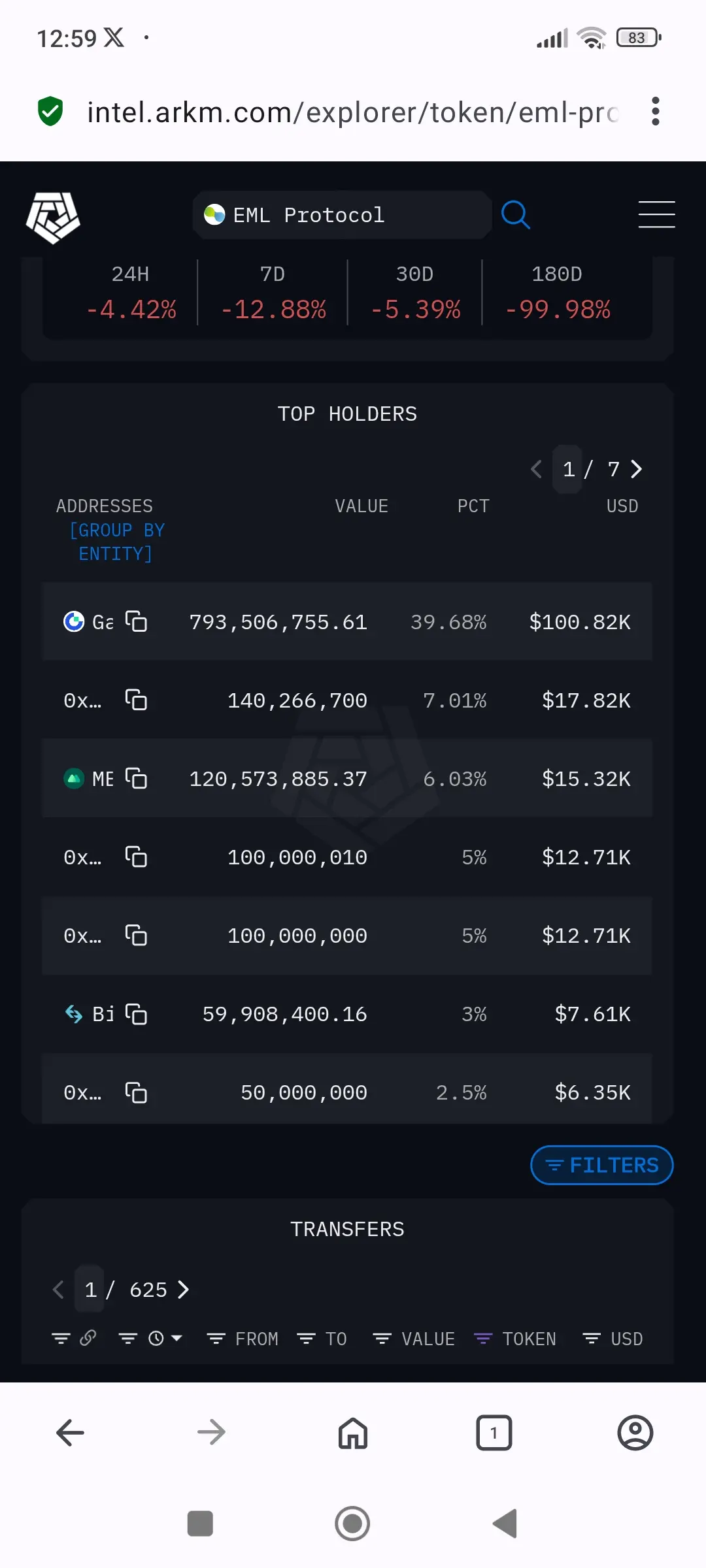706x1568 pixels.
Task: Click the blue search magnifier icon
Action: tap(515, 215)
